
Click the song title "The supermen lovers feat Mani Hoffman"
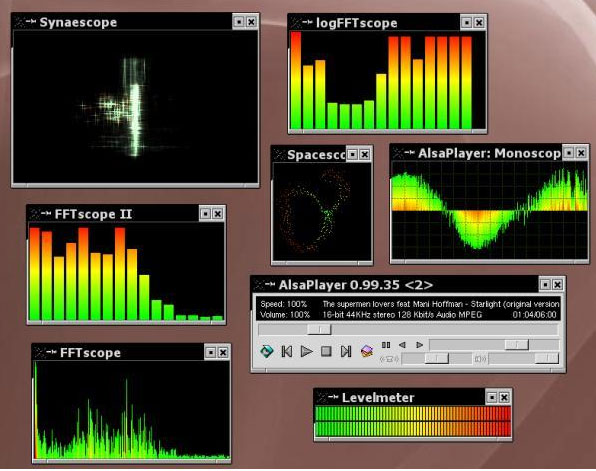393,304
